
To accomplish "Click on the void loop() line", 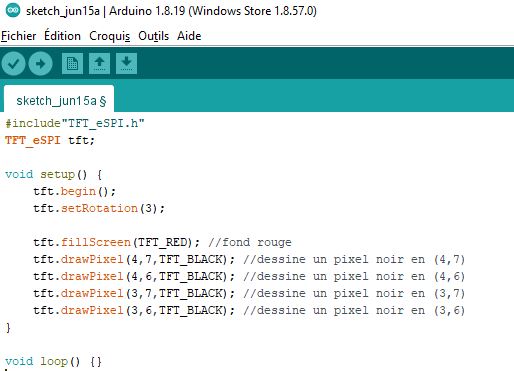I will pyautogui.click(x=53, y=362).
